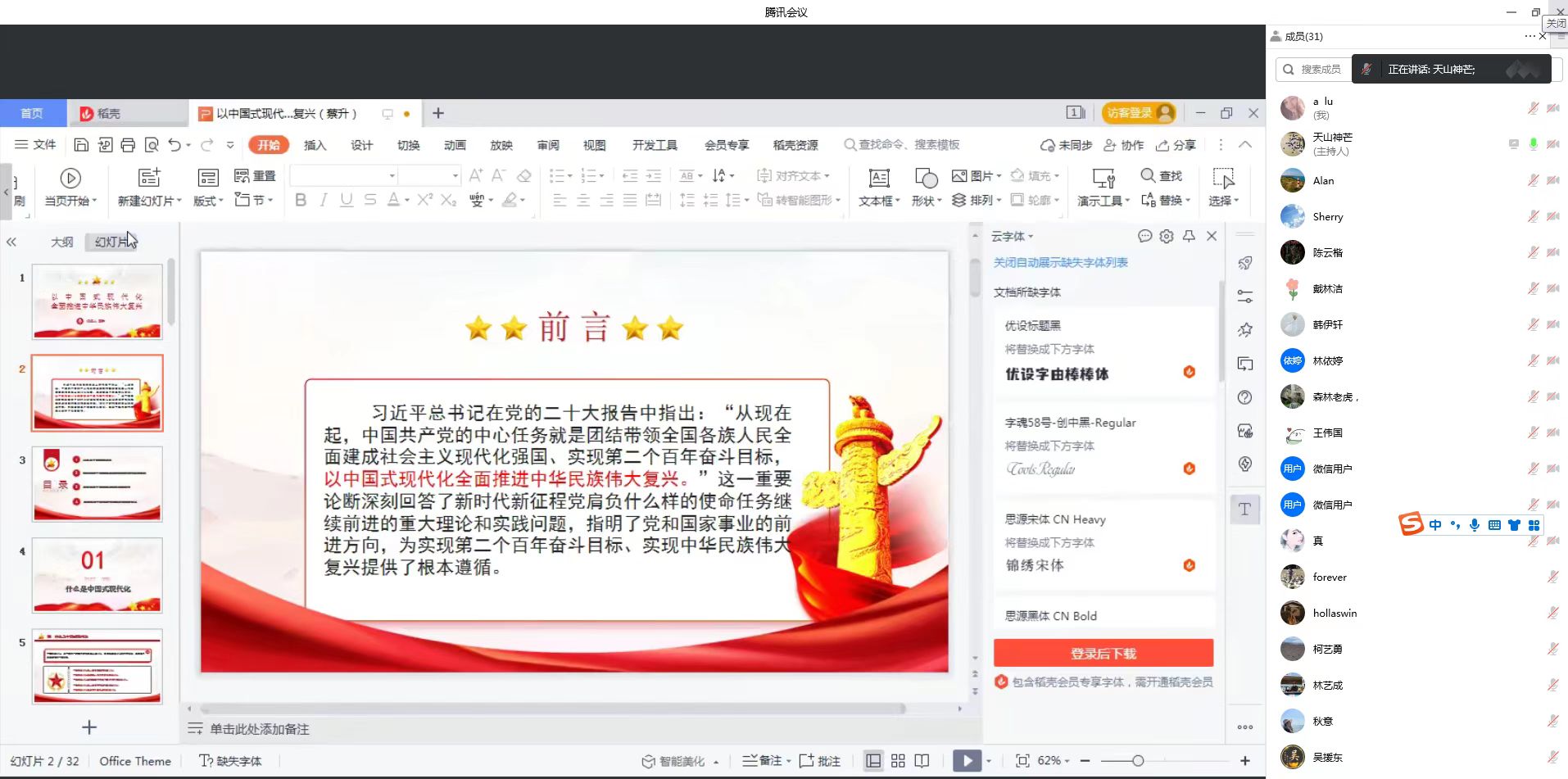Switch to normal view mode
The height and width of the screenshot is (779, 1568).
(873, 761)
